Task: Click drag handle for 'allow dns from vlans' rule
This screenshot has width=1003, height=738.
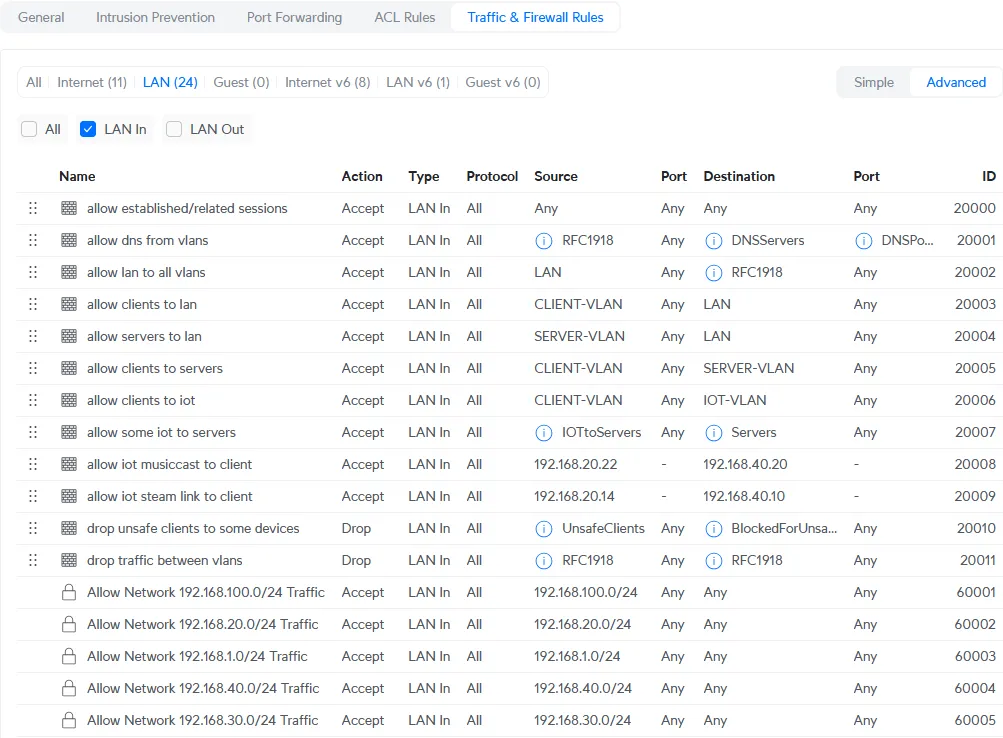Action: tap(33, 240)
